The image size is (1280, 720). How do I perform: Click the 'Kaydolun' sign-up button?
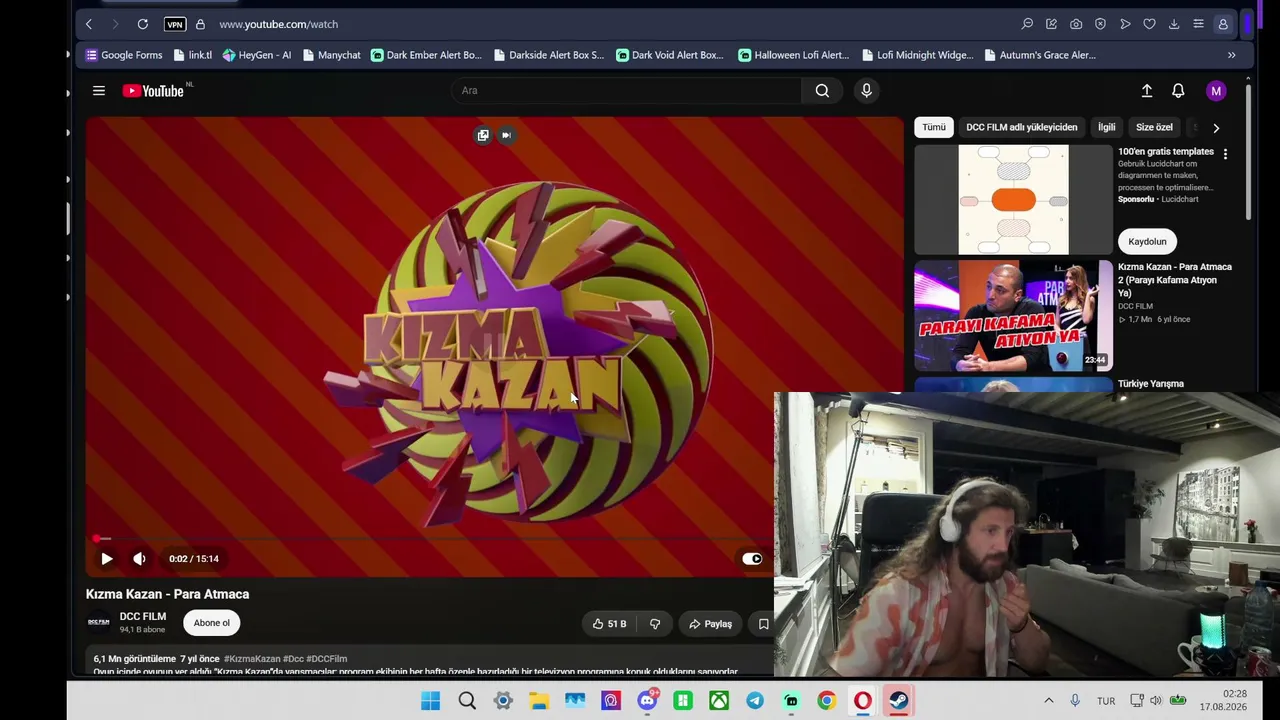pos(1147,242)
